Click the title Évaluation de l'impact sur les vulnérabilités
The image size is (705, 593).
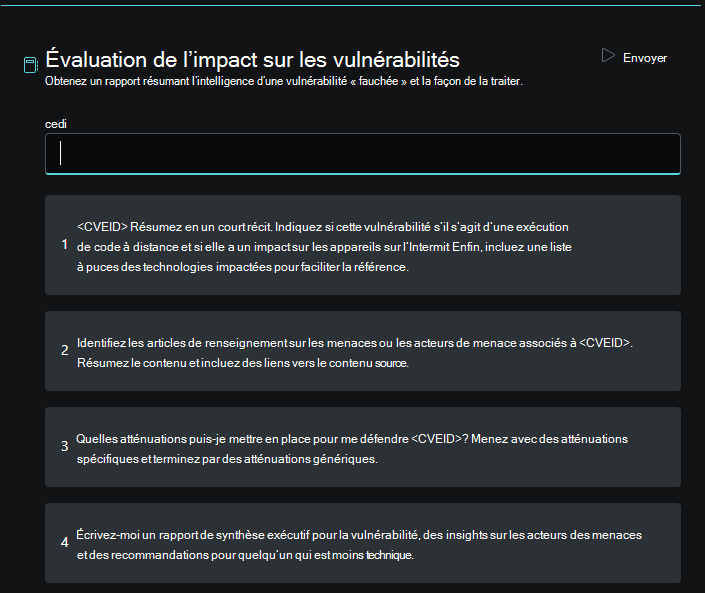[252, 59]
